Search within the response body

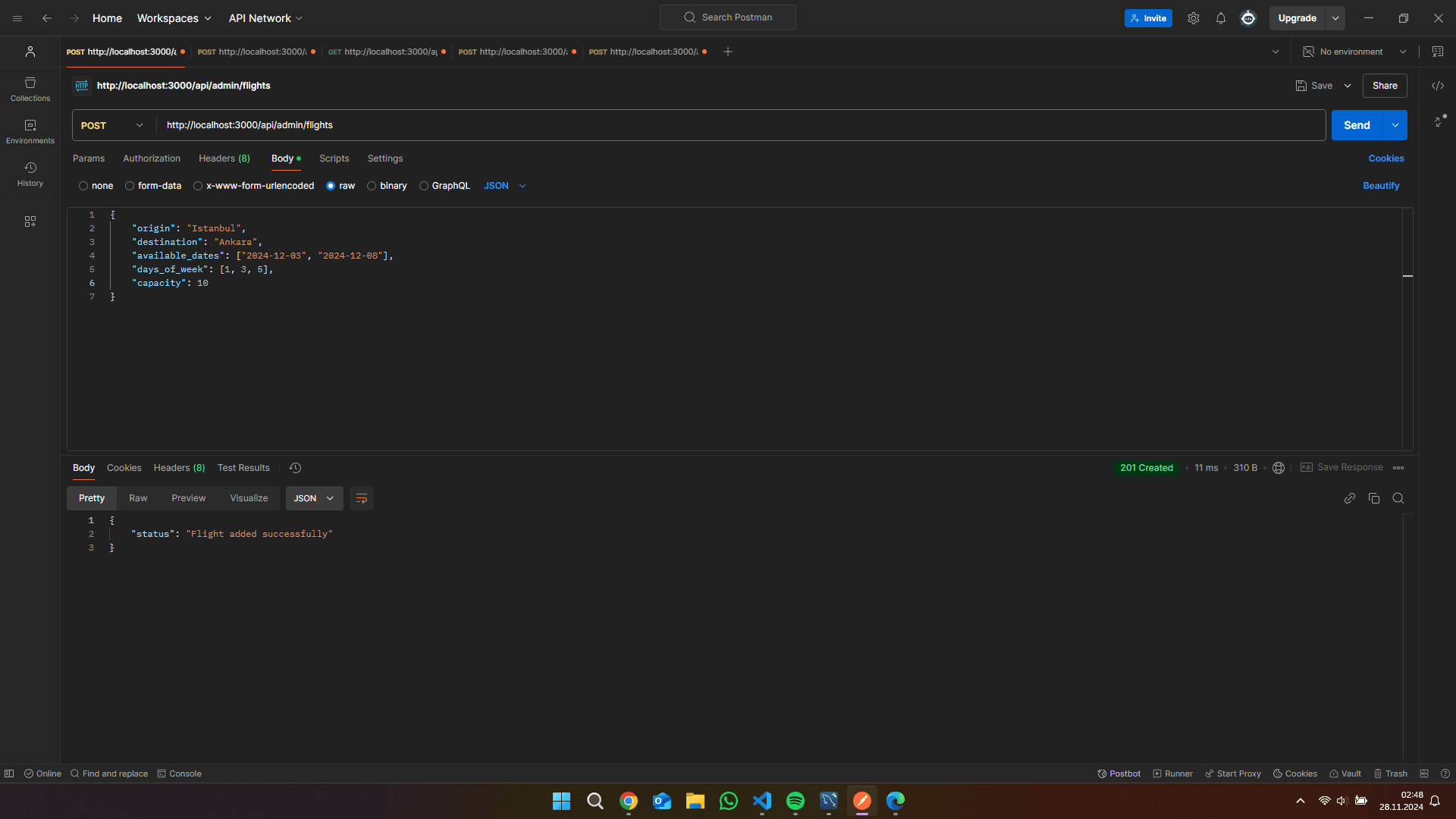(x=1398, y=498)
